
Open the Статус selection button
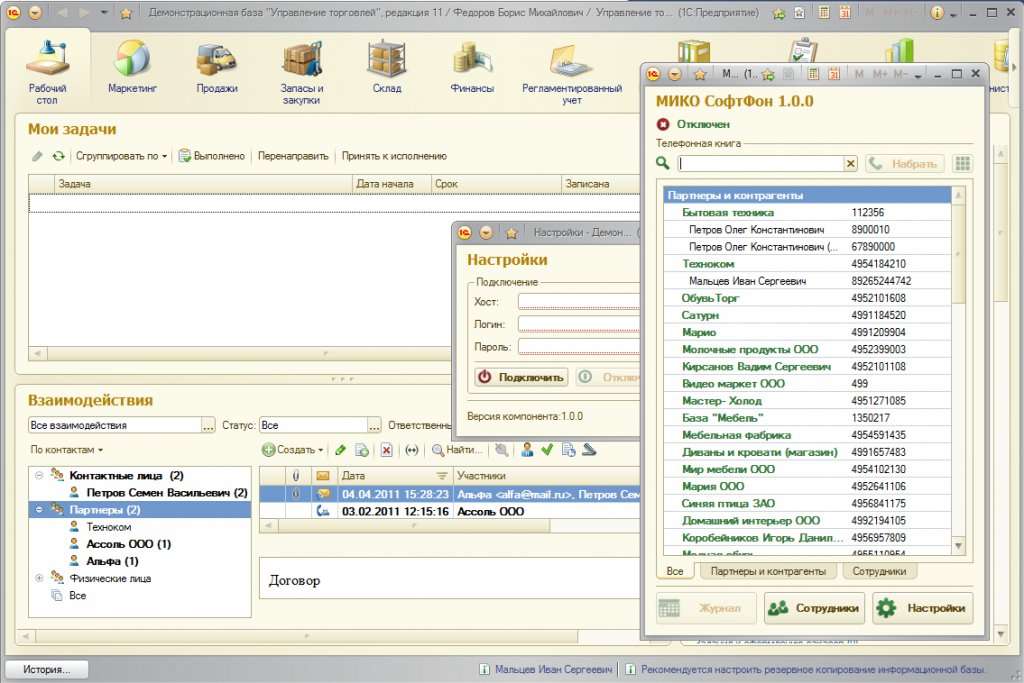coord(374,426)
